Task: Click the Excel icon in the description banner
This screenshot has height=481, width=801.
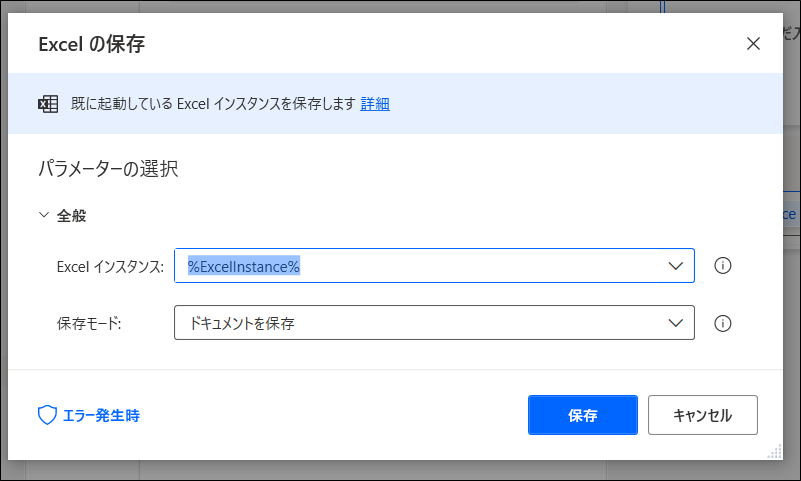Action: (x=48, y=104)
